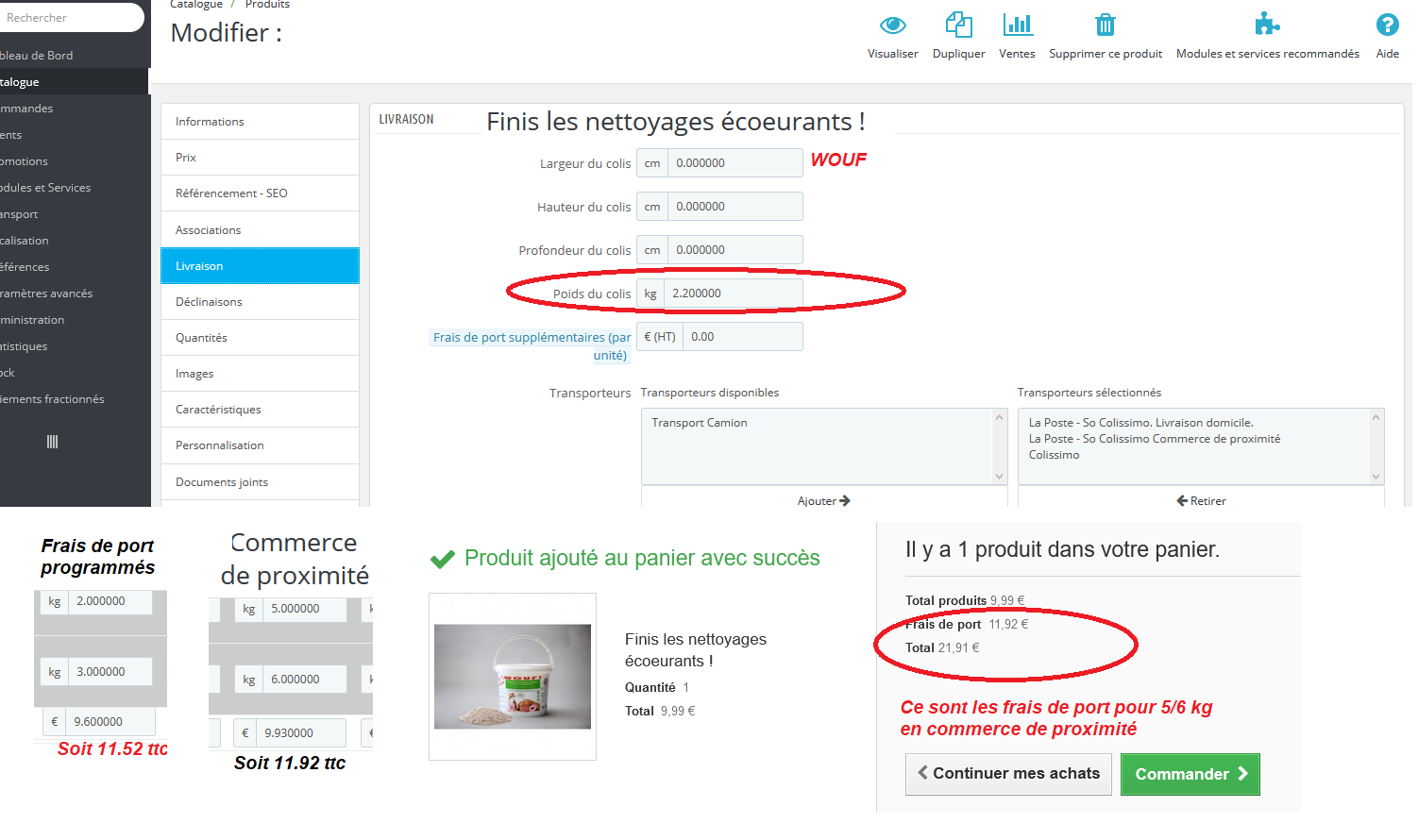Click the 2.000000 kg field under Frais de port

[110, 601]
